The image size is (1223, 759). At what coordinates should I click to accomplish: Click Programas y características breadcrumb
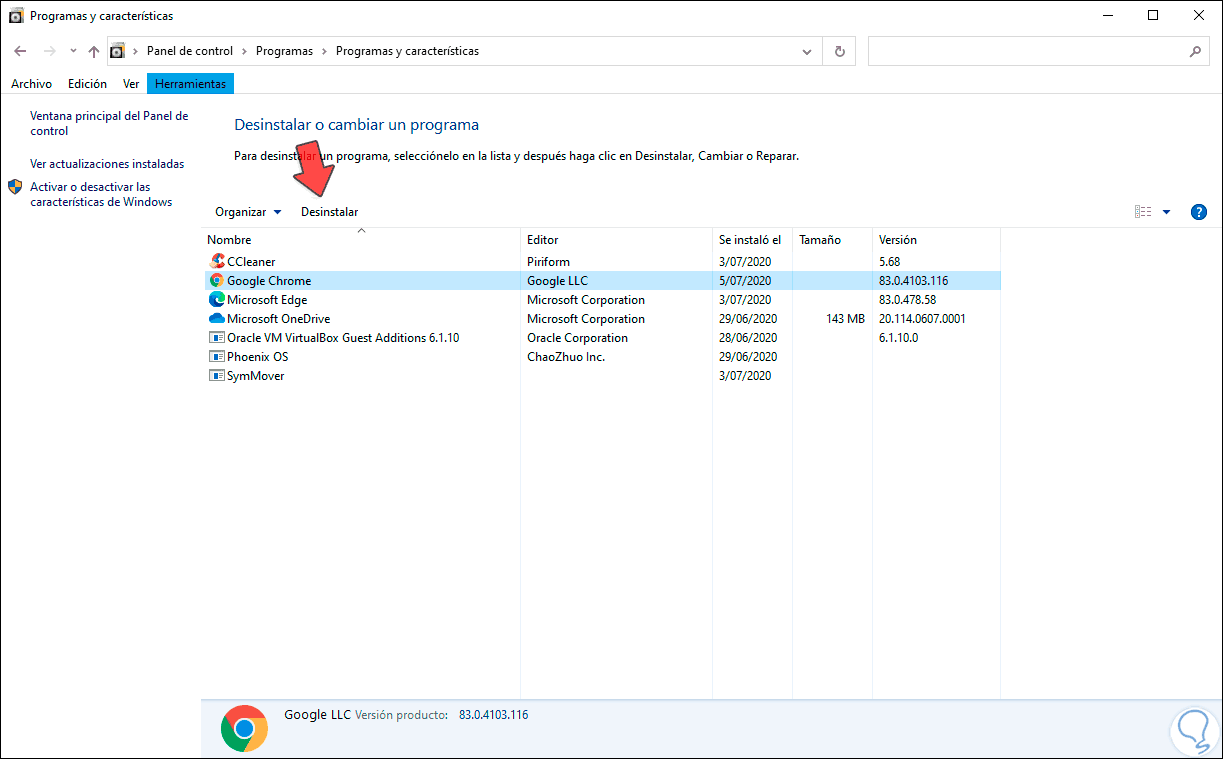coord(407,51)
